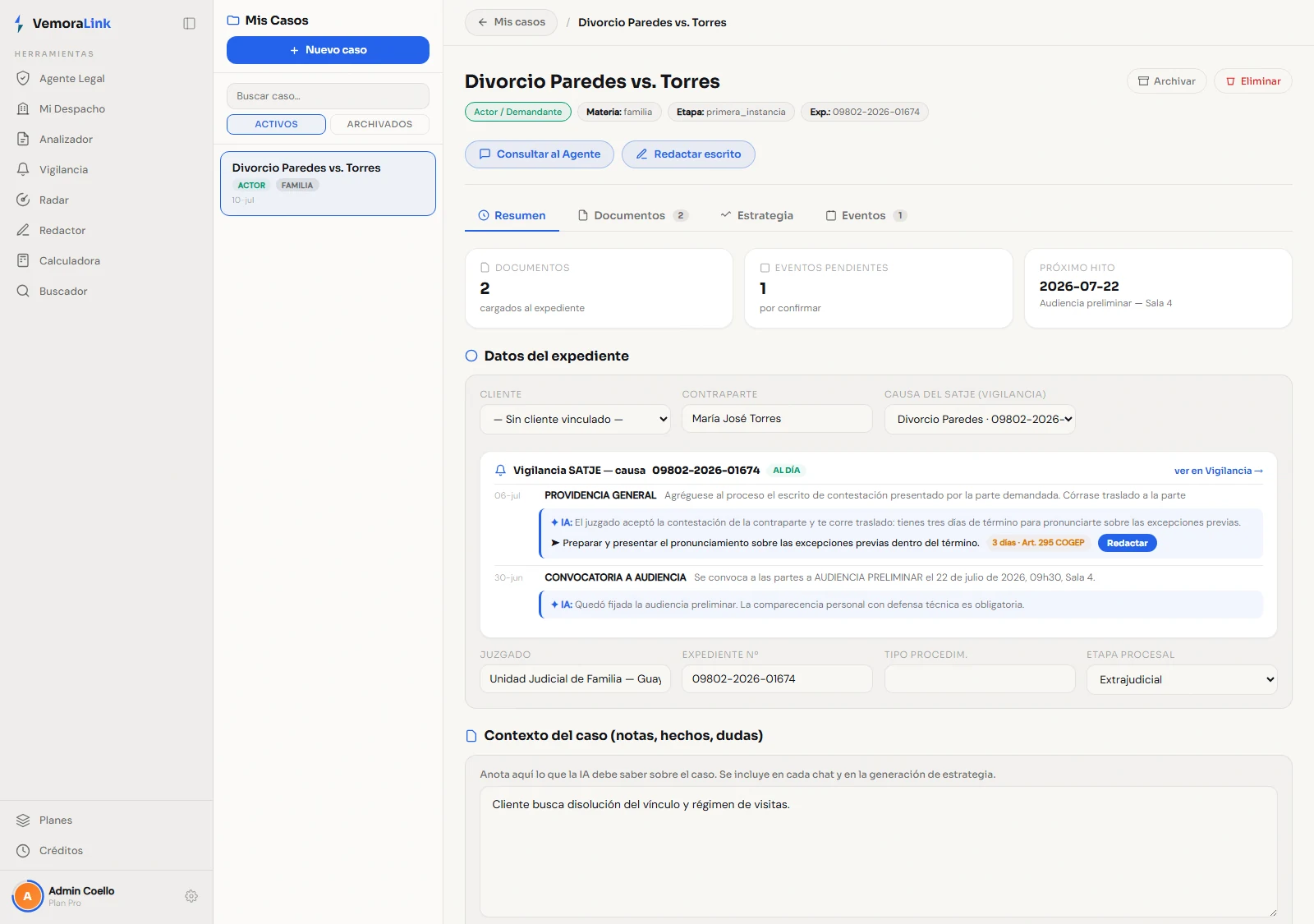Open the Causa del SATJE dropdown
The image size is (1314, 924).
pyautogui.click(x=980, y=420)
